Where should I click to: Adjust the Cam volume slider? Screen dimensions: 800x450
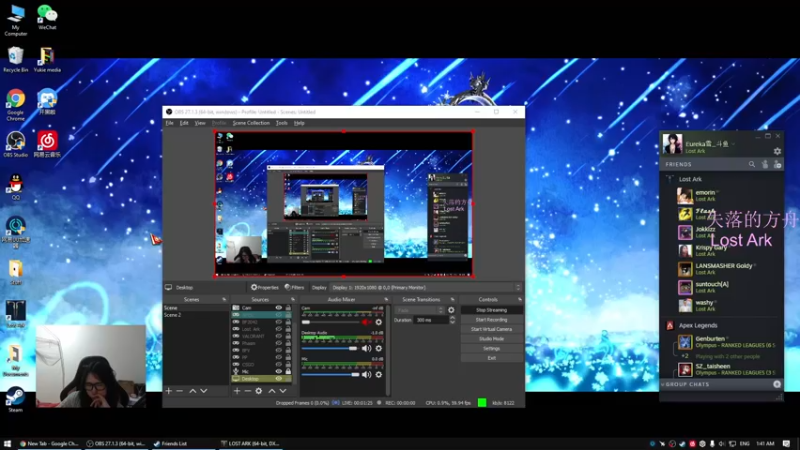click(330, 322)
